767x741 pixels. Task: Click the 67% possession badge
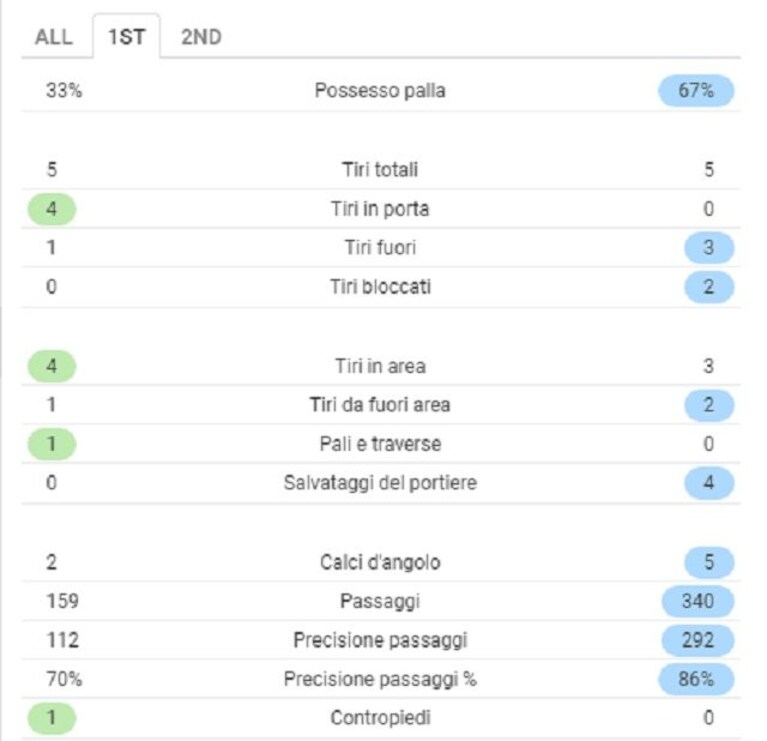[x=696, y=90]
